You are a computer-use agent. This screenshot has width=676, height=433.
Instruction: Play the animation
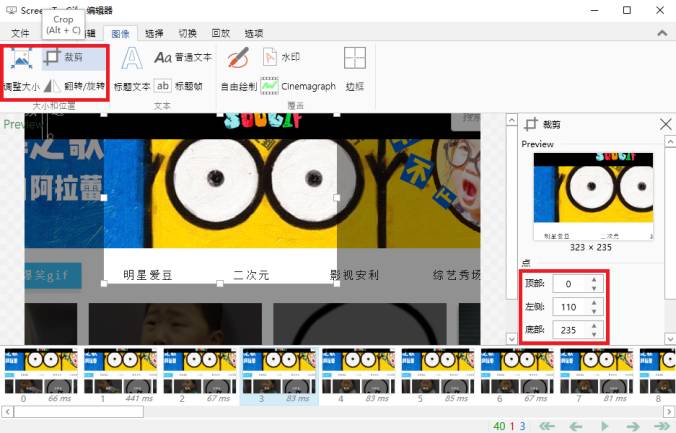pos(605,426)
